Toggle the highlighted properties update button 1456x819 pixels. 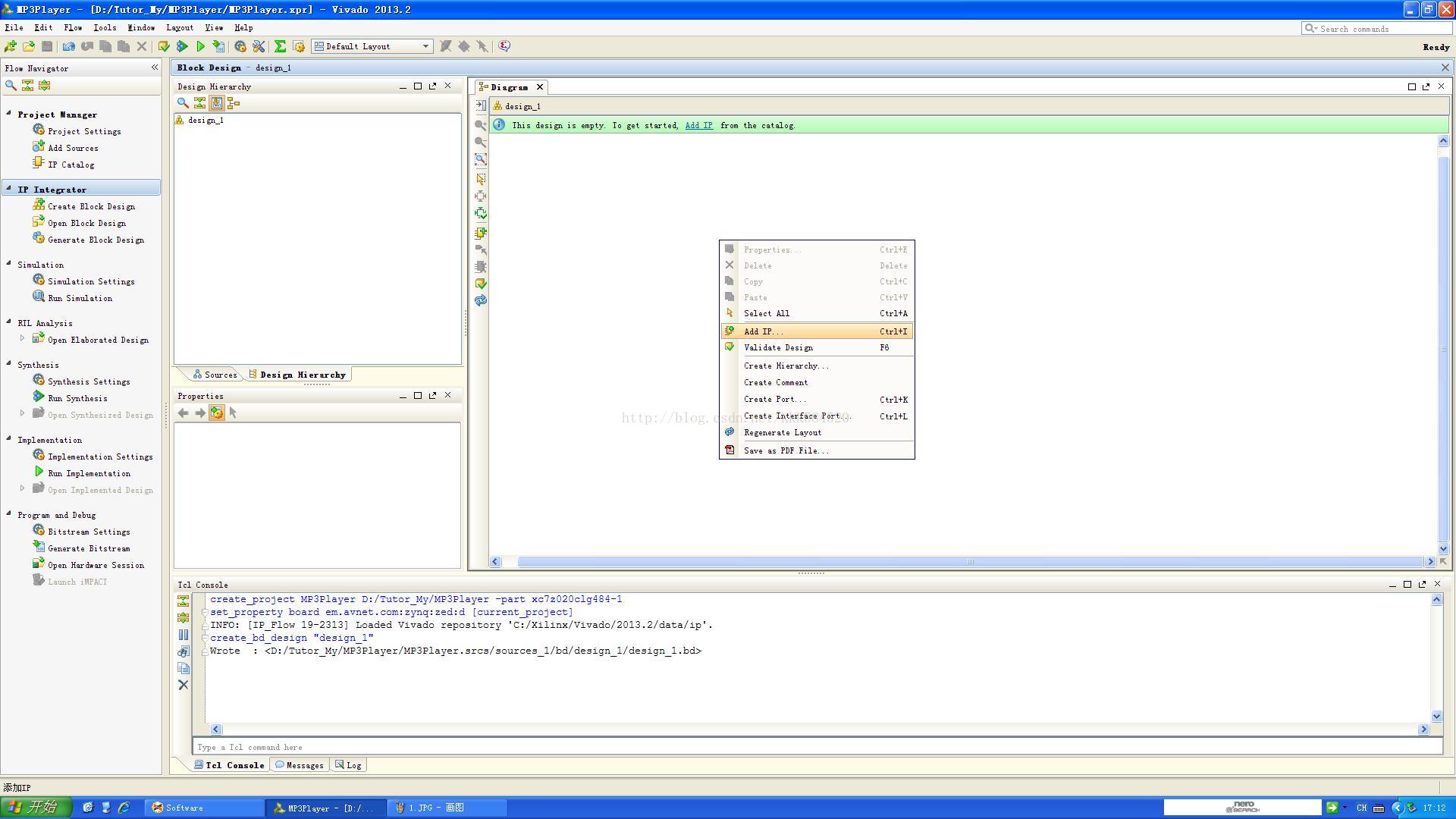click(216, 413)
